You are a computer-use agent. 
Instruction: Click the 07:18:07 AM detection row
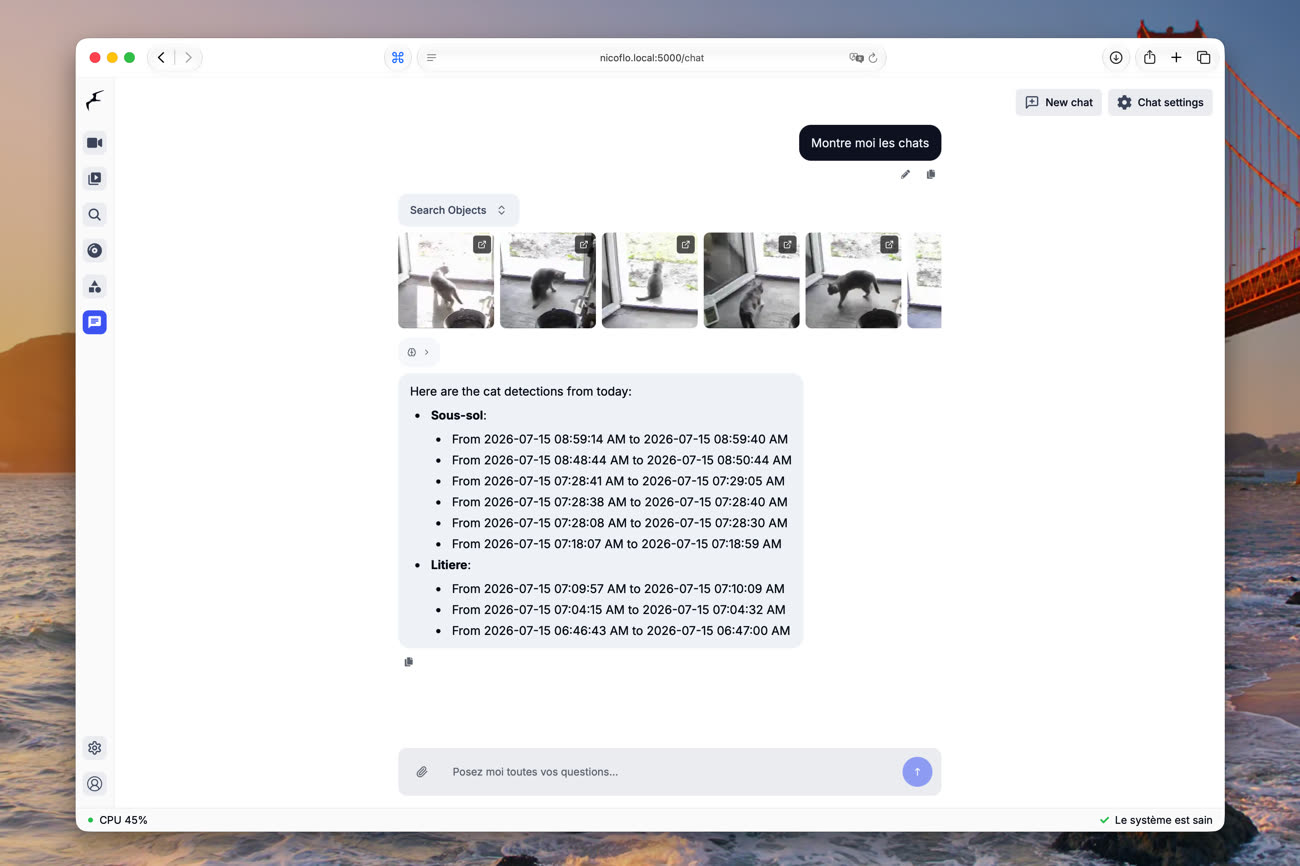(x=617, y=544)
